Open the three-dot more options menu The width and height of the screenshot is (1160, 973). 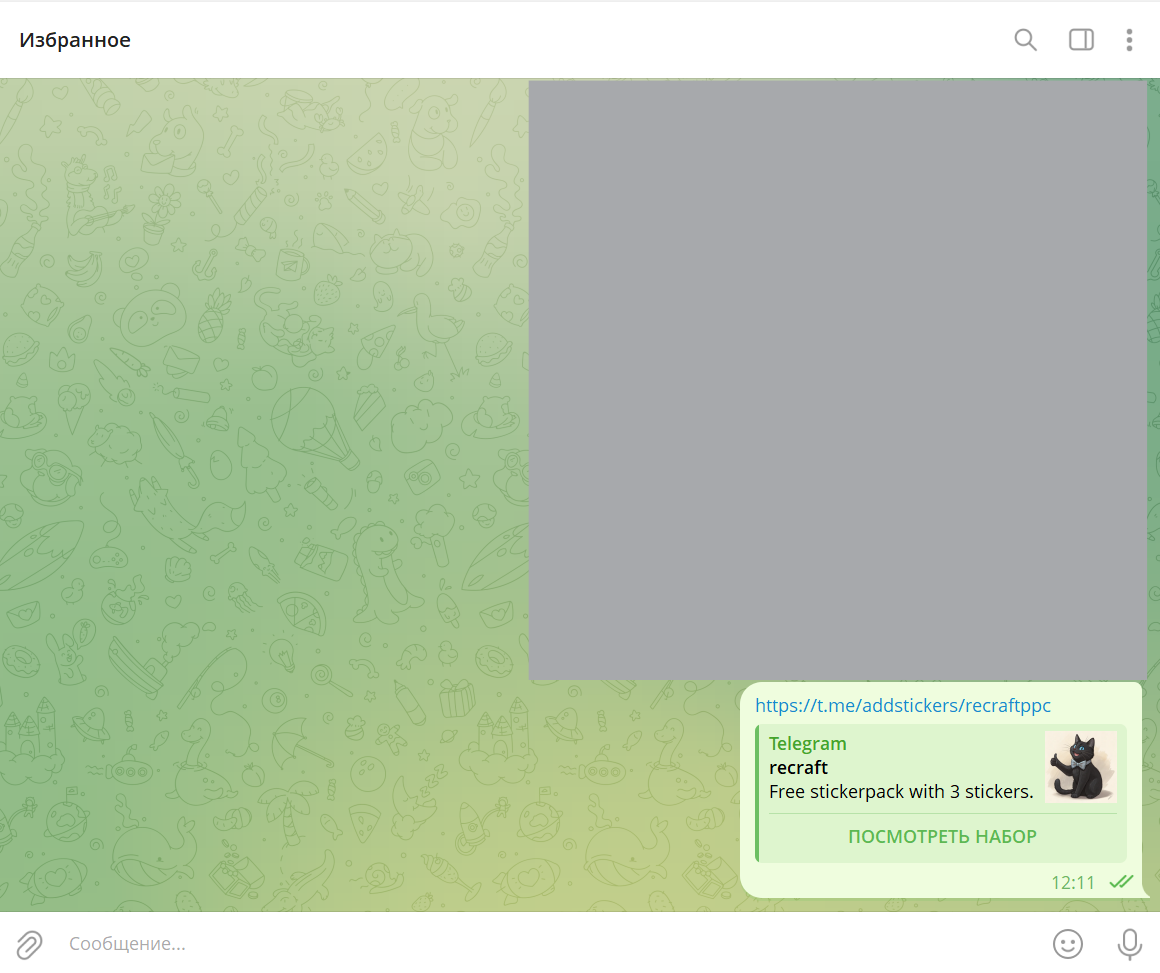[x=1129, y=40]
